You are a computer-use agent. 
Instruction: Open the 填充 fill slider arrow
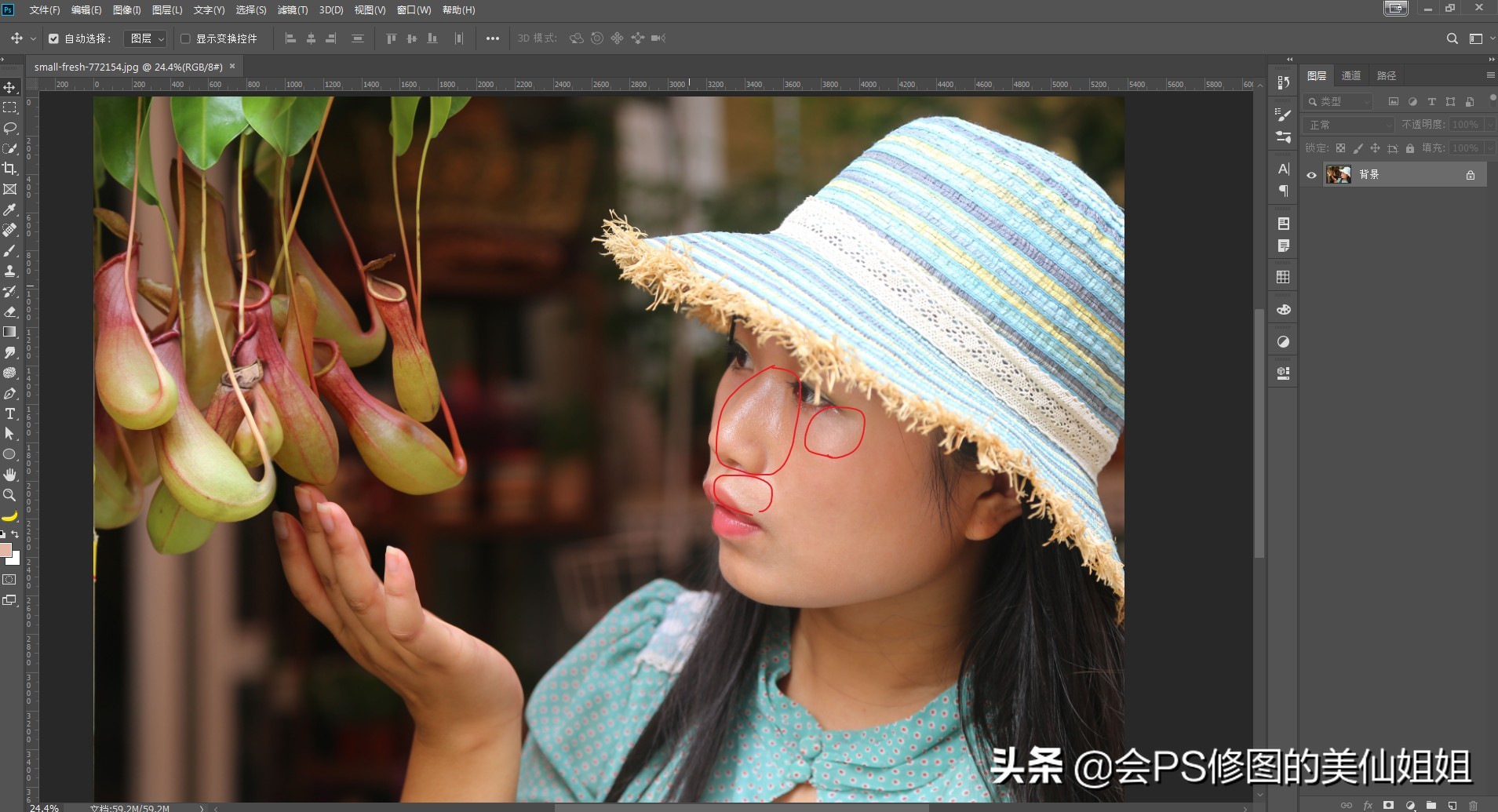point(1490,148)
